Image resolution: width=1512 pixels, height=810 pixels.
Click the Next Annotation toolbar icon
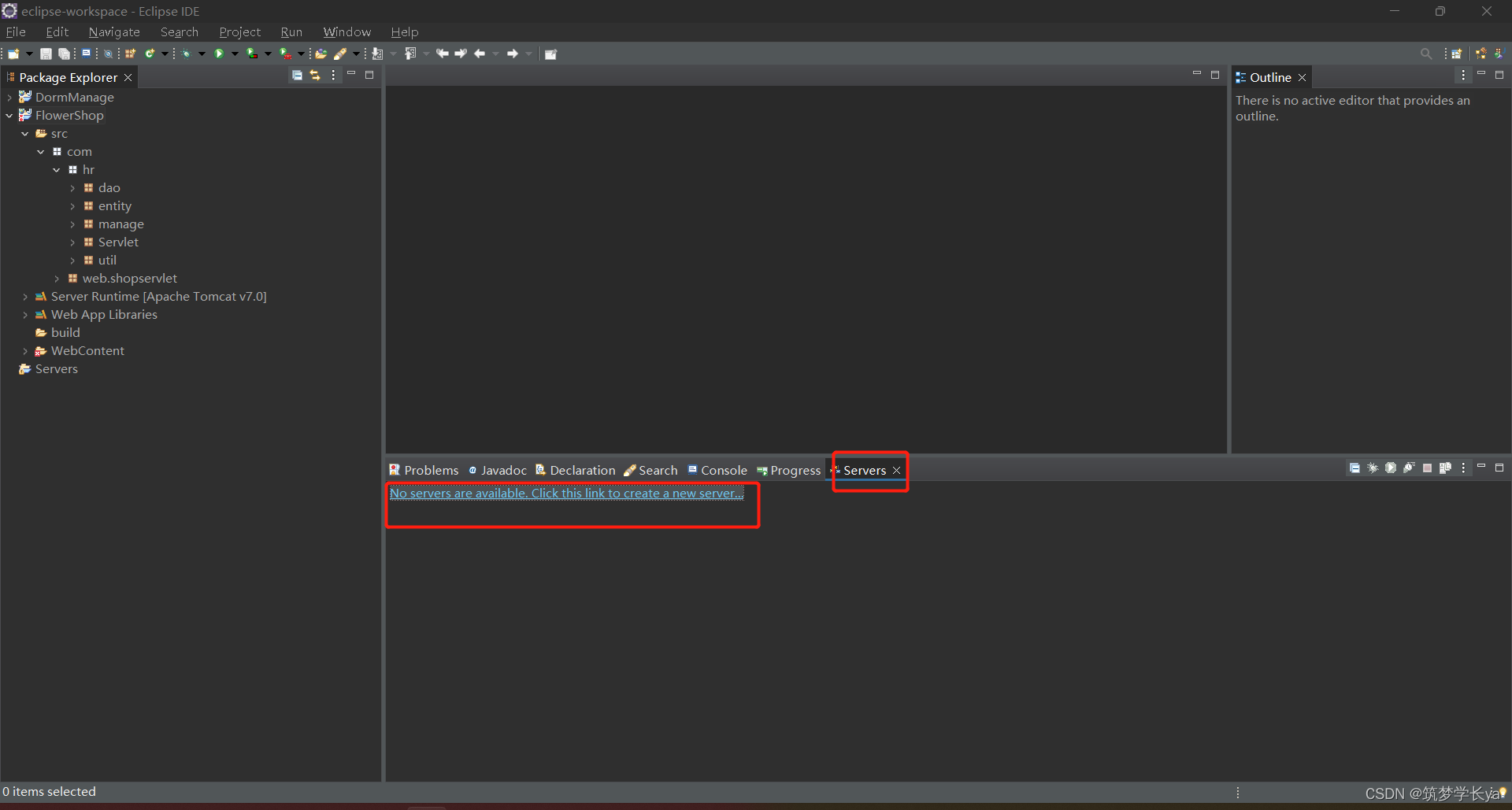pyautogui.click(x=377, y=54)
